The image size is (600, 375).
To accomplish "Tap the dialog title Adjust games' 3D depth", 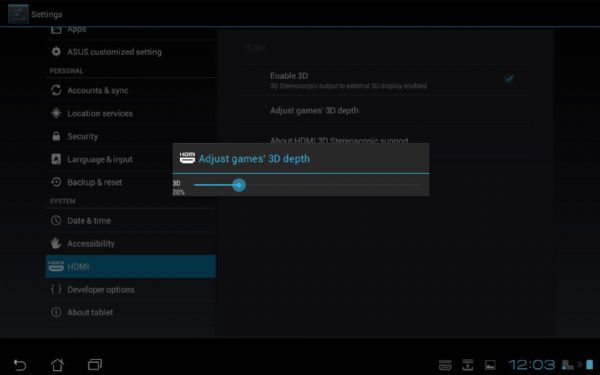I will tap(254, 158).
